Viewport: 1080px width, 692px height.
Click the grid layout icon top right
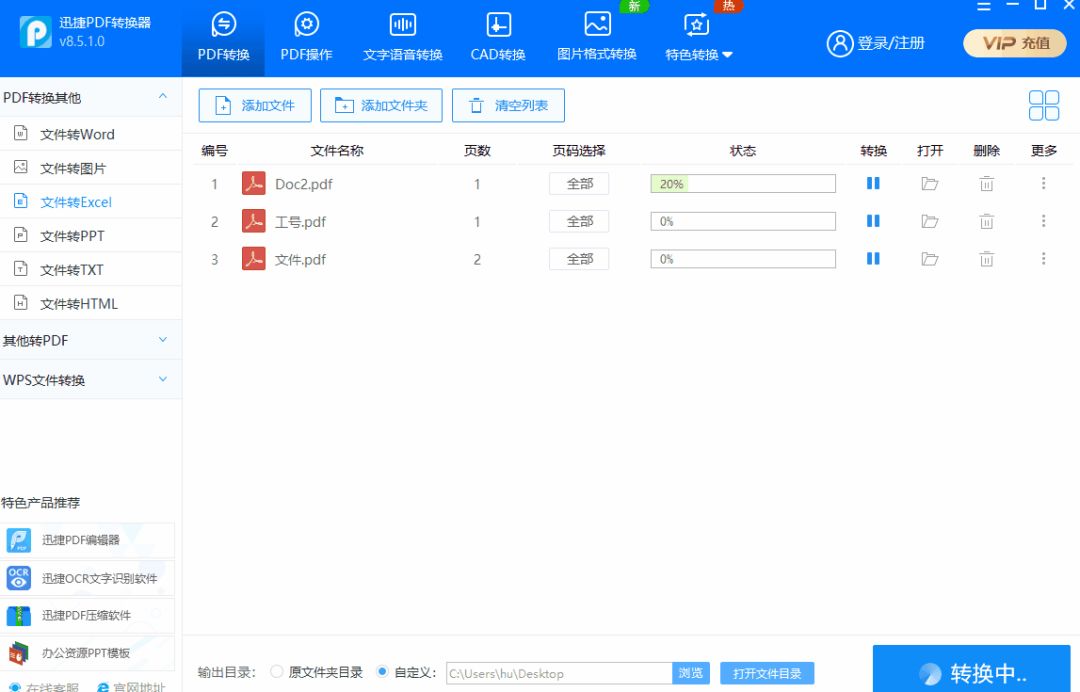(x=1043, y=104)
